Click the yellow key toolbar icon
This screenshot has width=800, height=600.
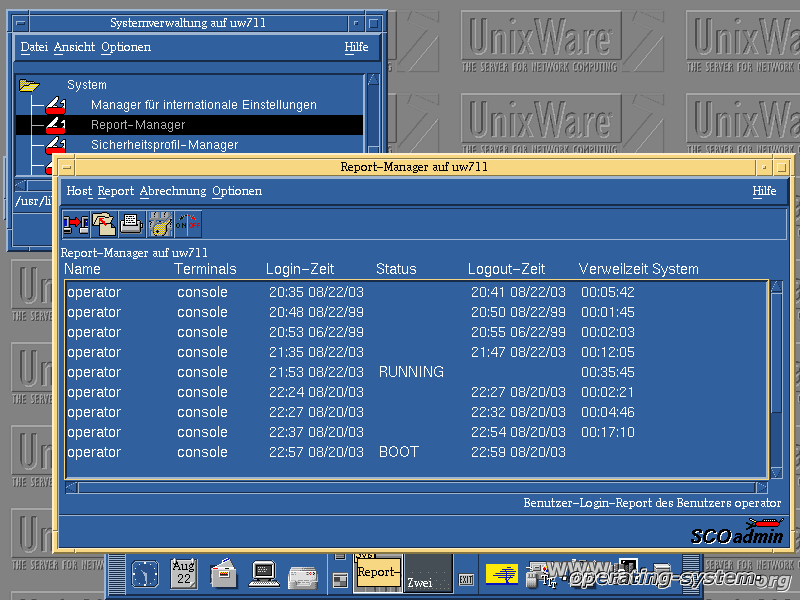click(x=160, y=224)
